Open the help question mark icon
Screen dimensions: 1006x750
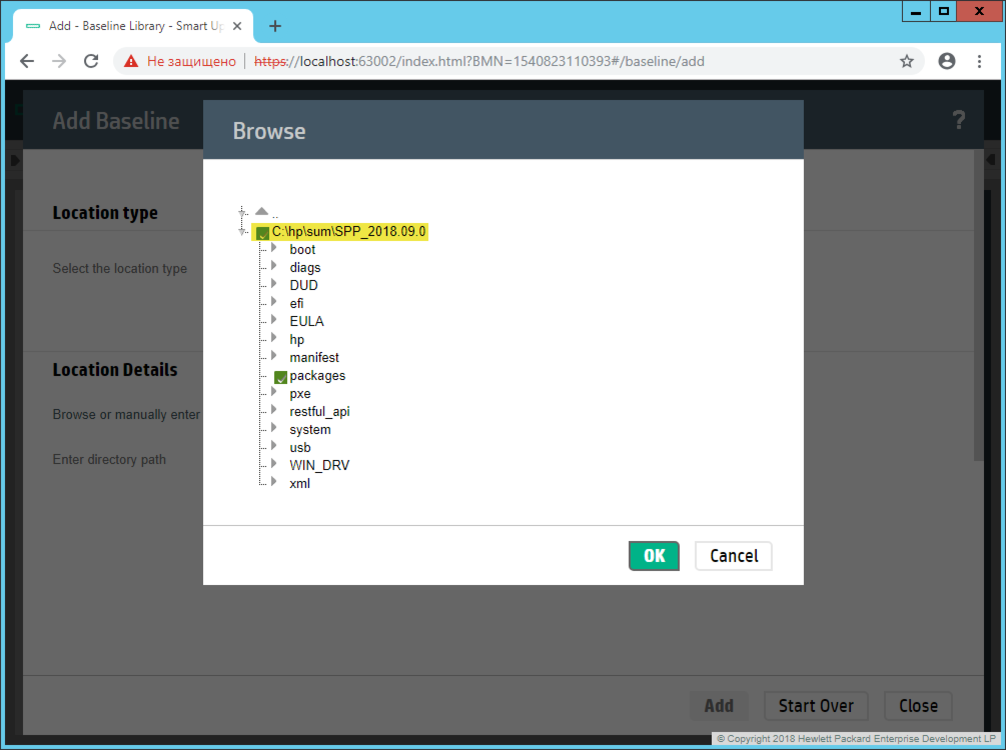[x=959, y=120]
